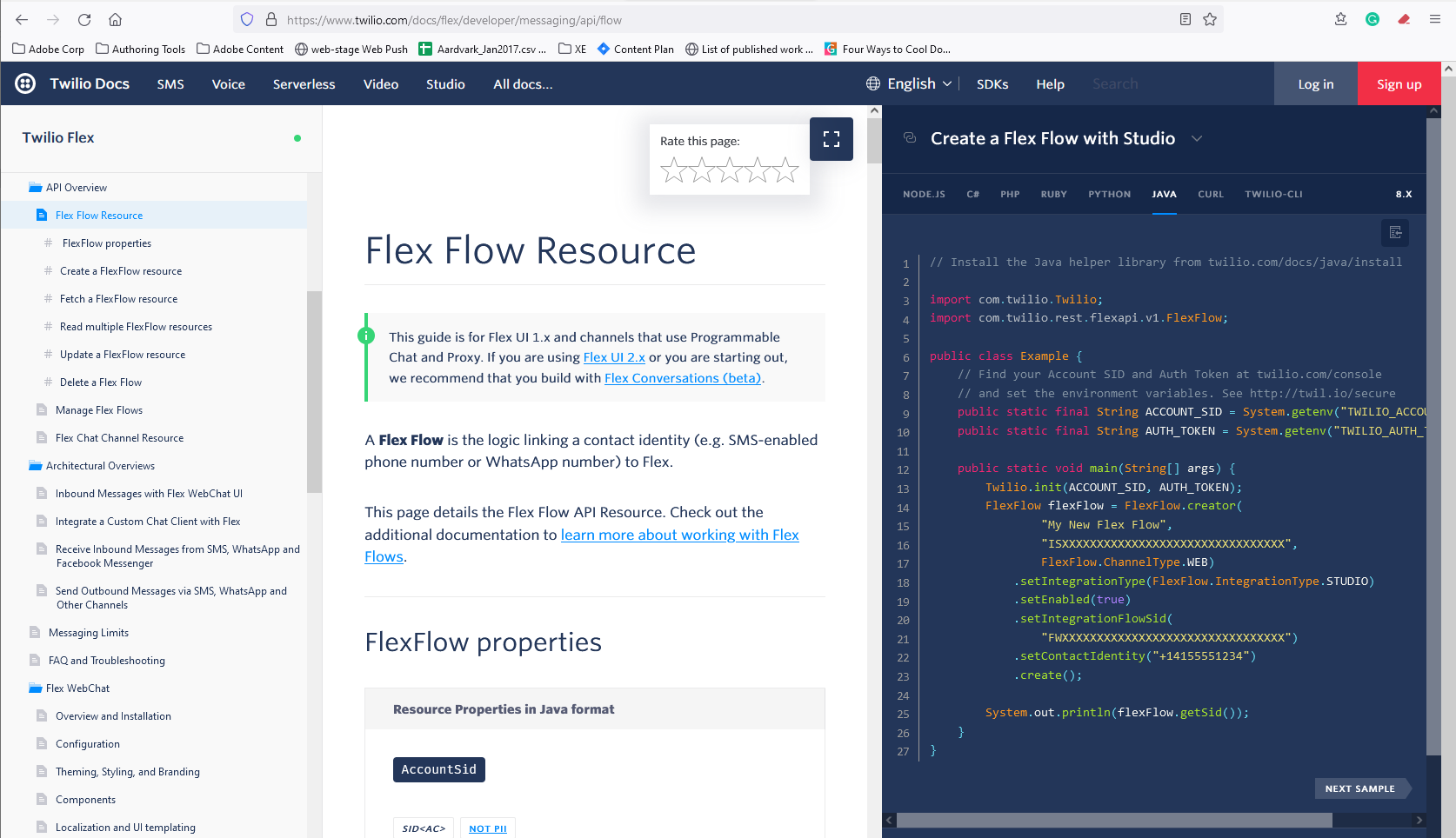Click the Twilio logo icon
The image size is (1456, 838).
tap(25, 83)
